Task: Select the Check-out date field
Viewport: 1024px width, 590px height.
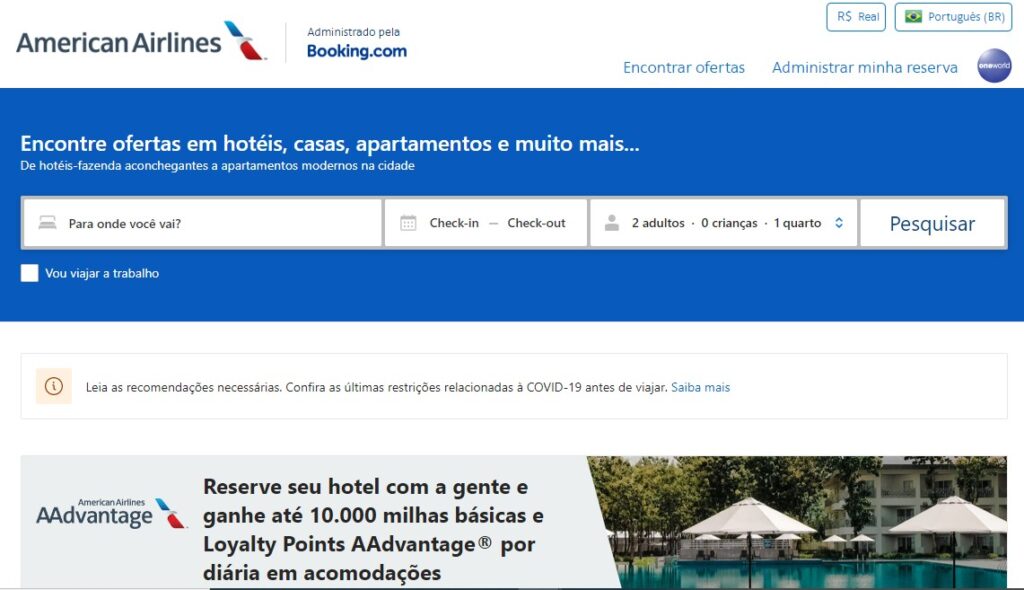Action: (536, 223)
